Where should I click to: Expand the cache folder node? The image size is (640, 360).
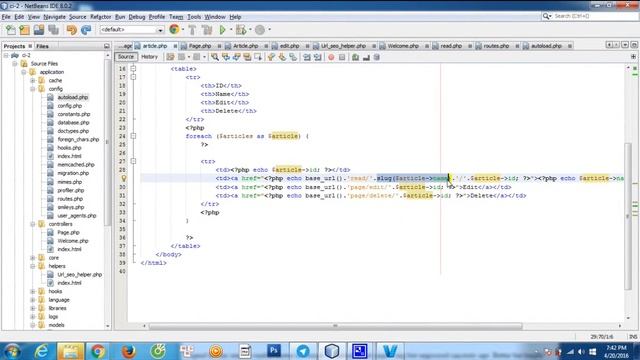(33, 80)
